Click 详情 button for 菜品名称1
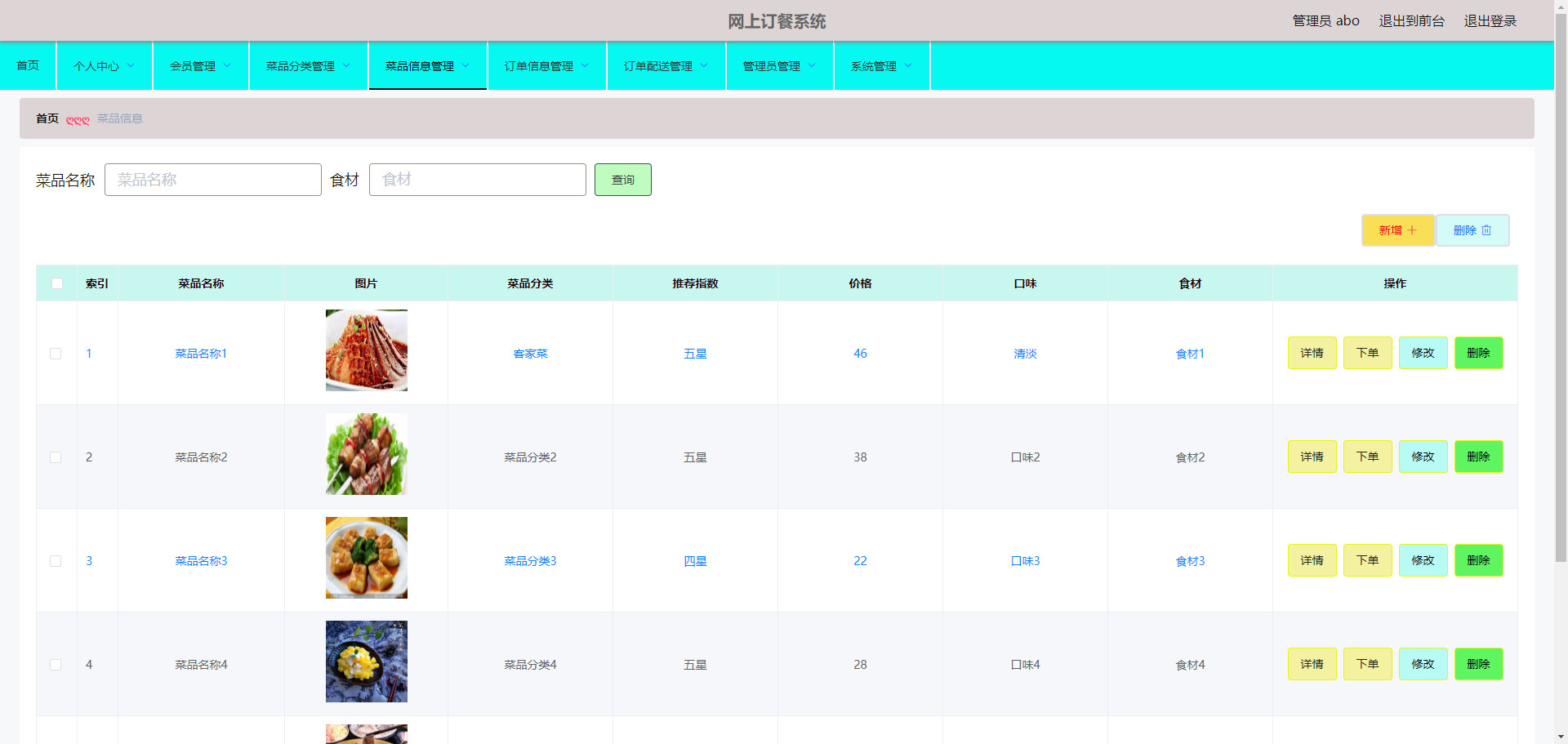The width and height of the screenshot is (1568, 744). 1312,353
